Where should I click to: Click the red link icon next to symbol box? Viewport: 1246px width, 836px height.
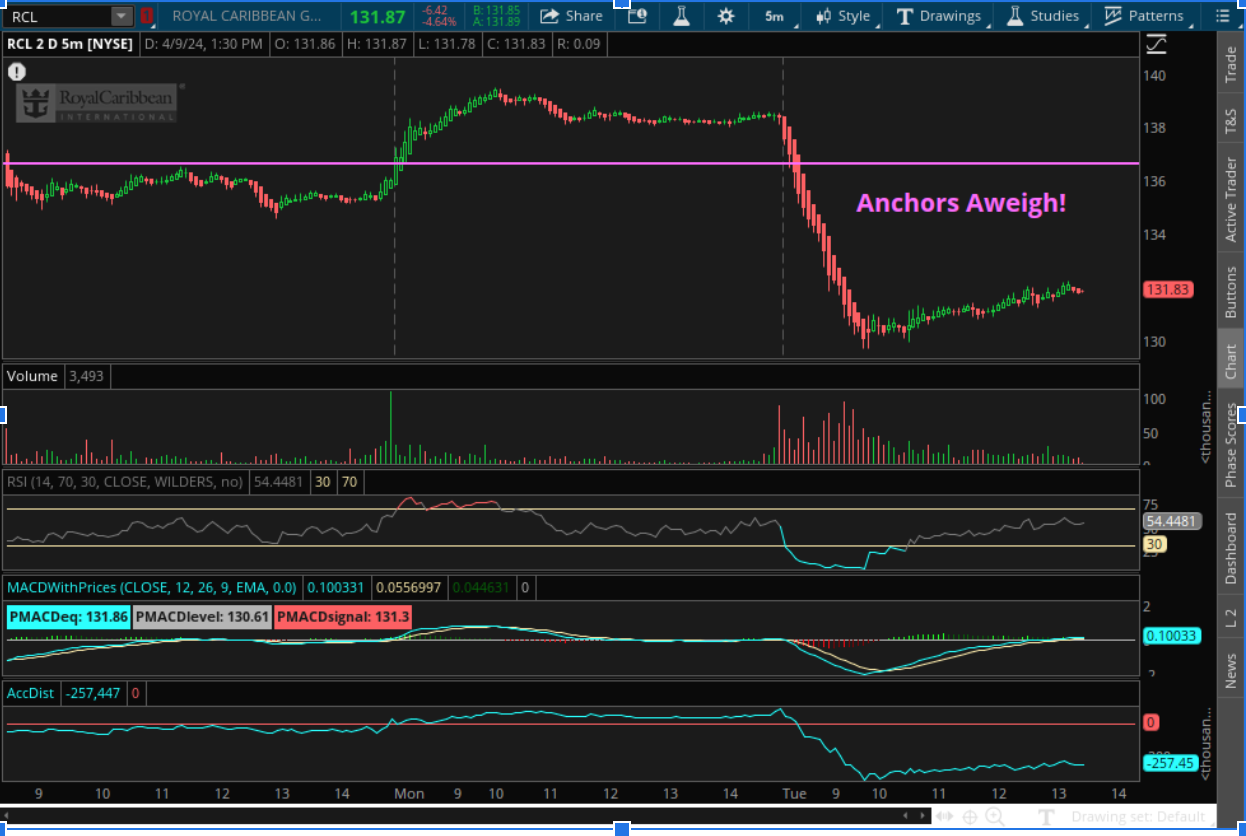click(x=147, y=16)
